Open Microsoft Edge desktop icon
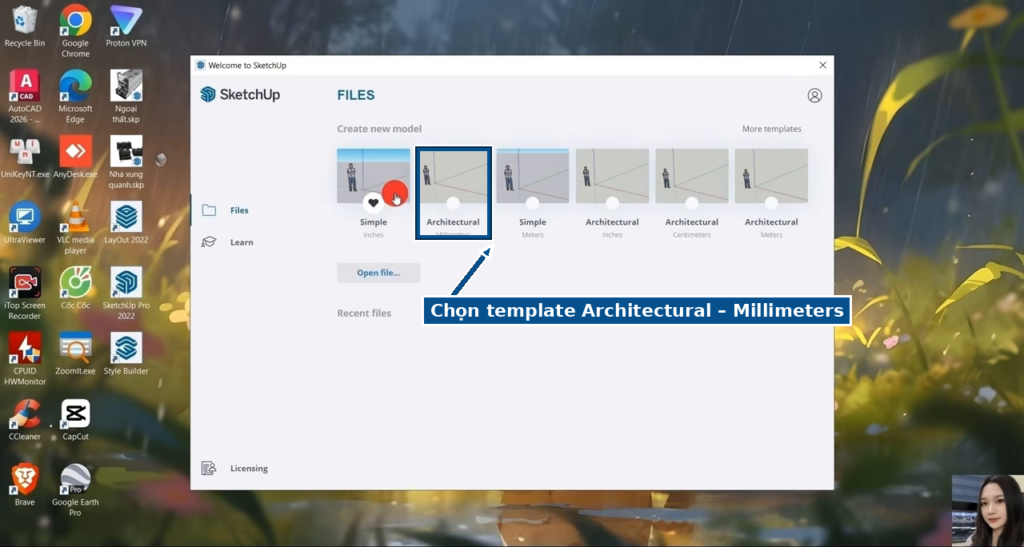Screen dimensions: 1024x547 click(x=75, y=96)
